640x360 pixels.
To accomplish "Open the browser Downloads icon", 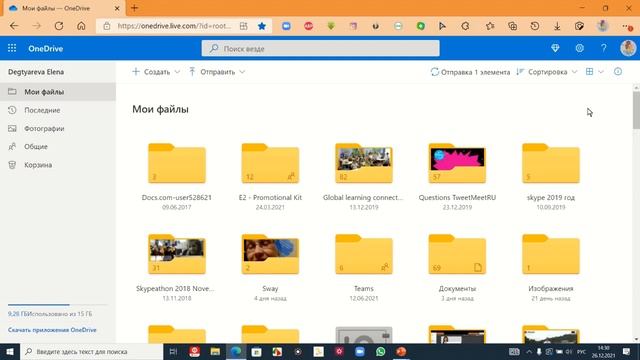I will pos(557,26).
